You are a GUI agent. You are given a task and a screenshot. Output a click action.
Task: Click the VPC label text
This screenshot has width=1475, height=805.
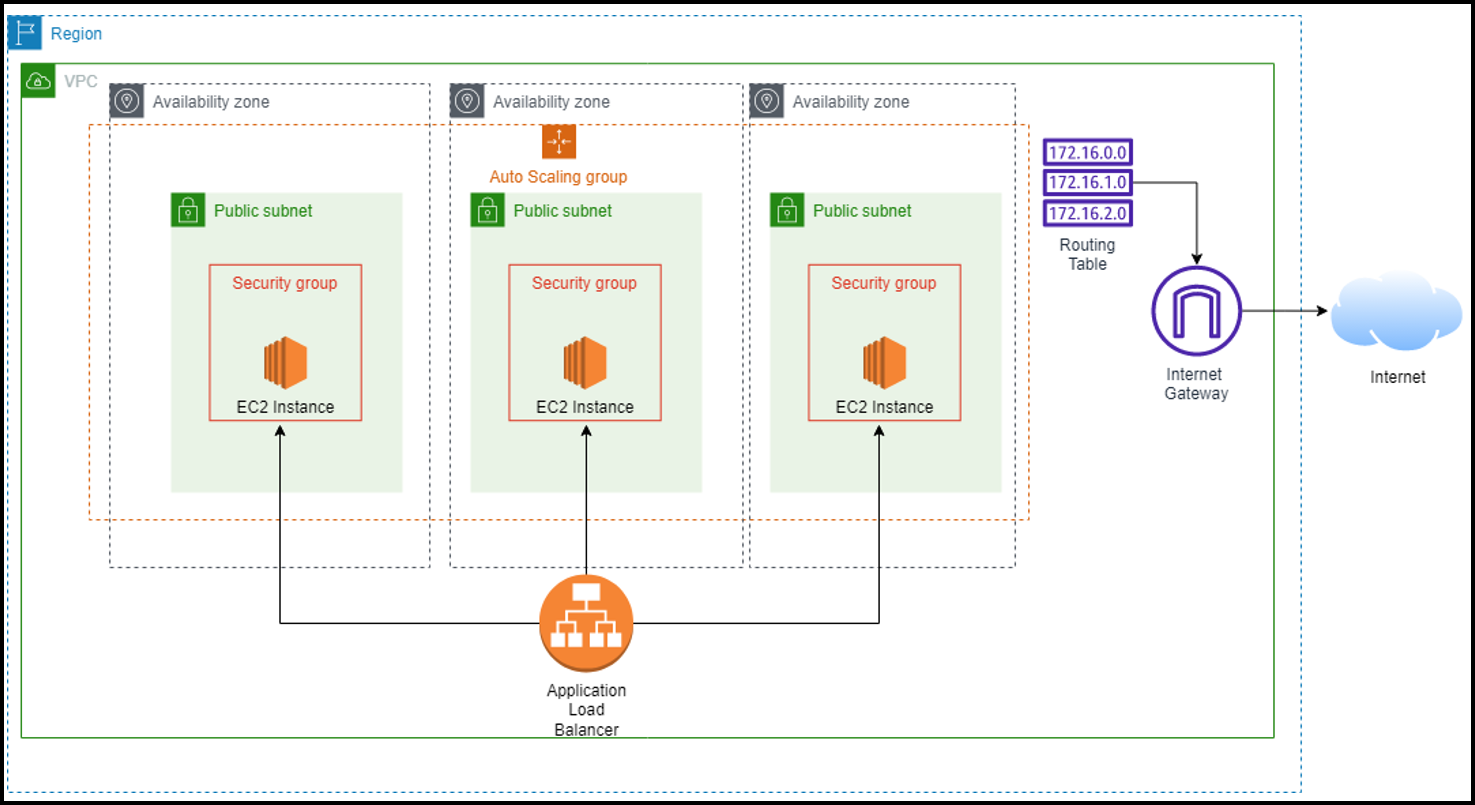[80, 81]
